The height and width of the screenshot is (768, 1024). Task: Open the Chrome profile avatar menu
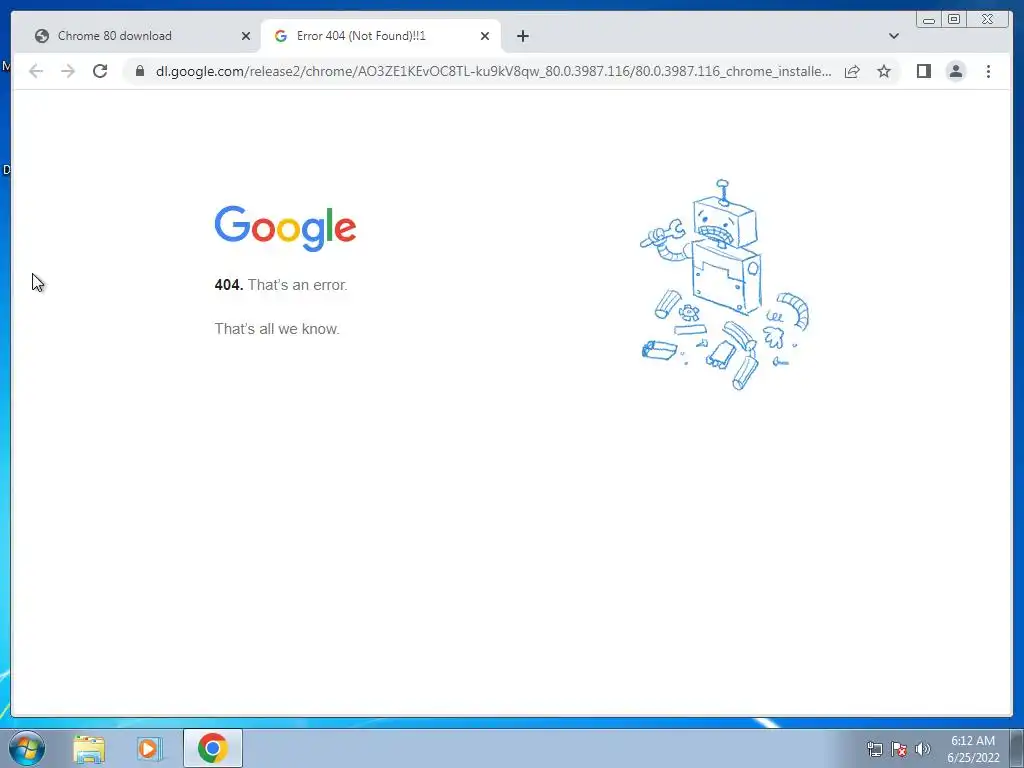(955, 71)
